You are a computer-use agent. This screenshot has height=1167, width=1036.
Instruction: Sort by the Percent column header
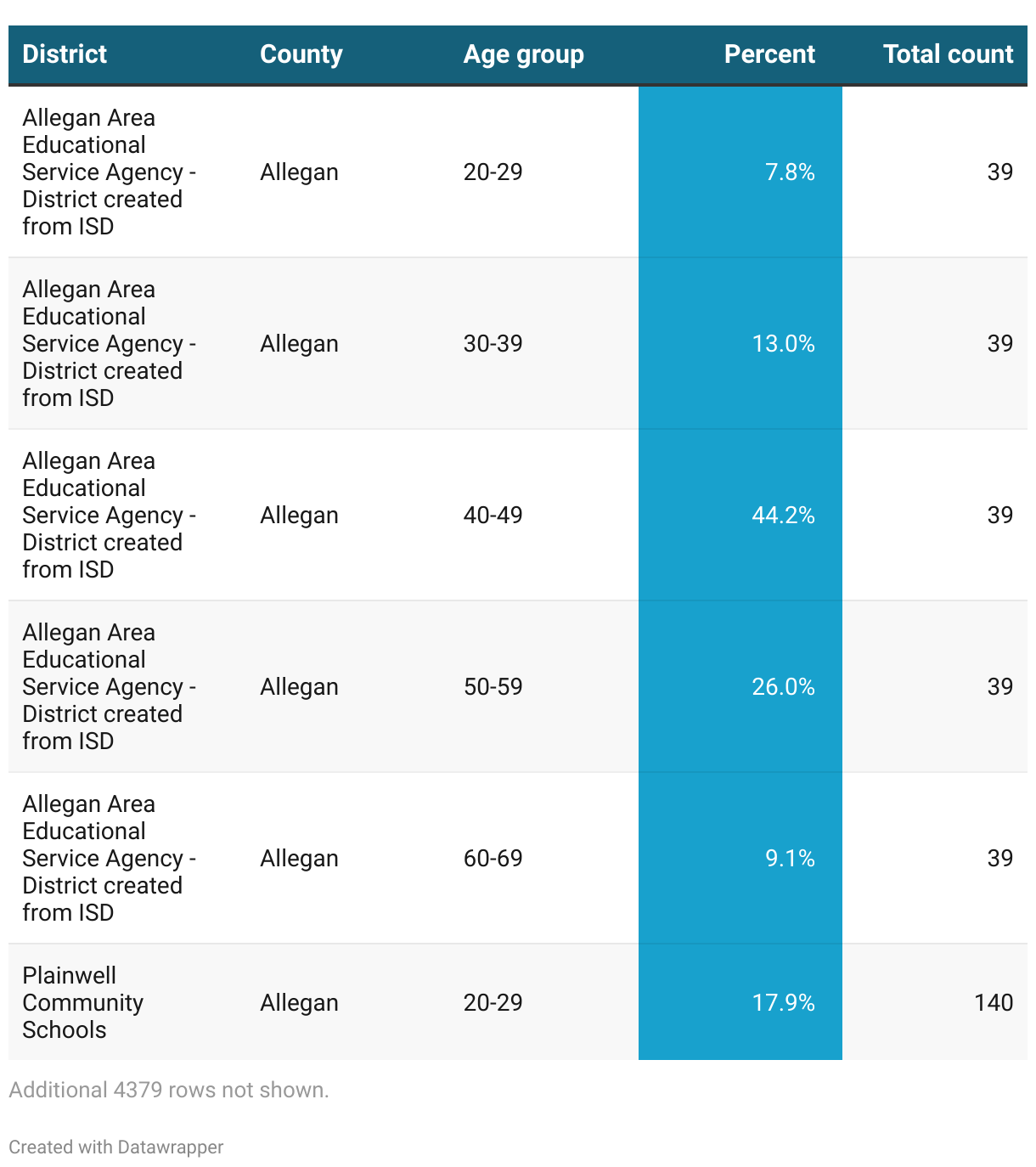coord(769,54)
